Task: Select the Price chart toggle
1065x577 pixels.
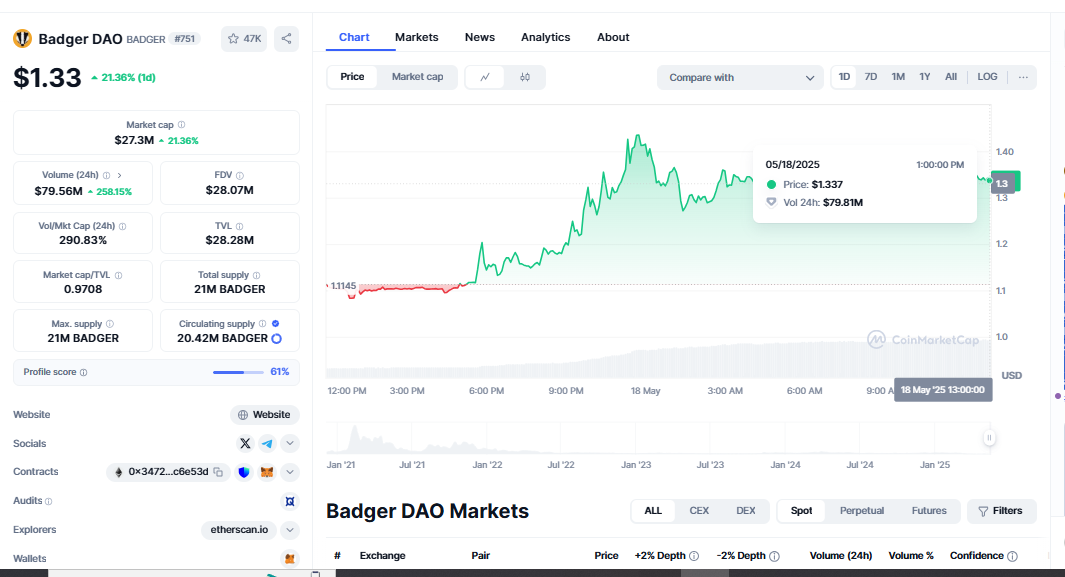Action: click(352, 77)
